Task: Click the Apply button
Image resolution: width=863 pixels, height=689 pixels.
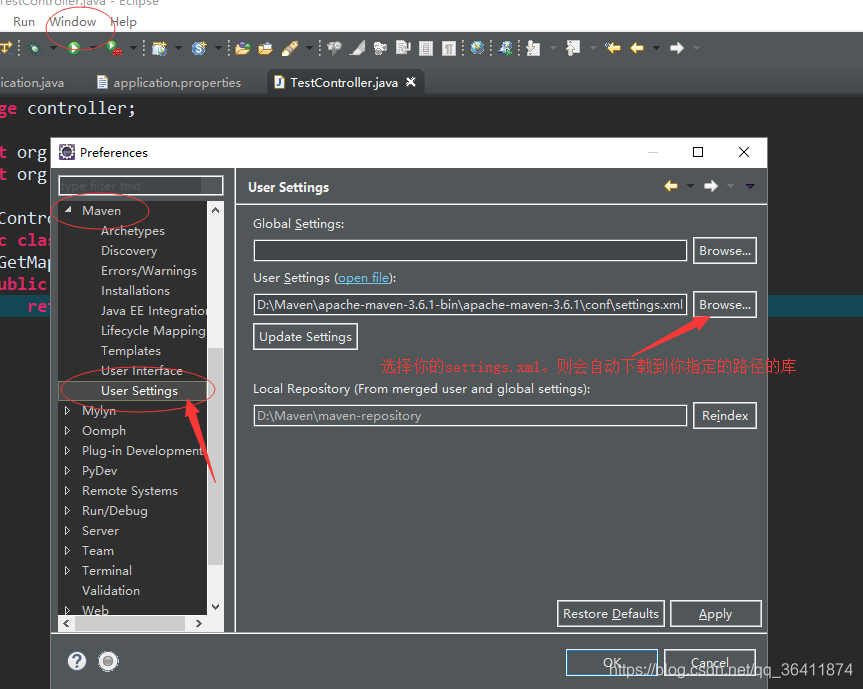Action: (x=715, y=614)
